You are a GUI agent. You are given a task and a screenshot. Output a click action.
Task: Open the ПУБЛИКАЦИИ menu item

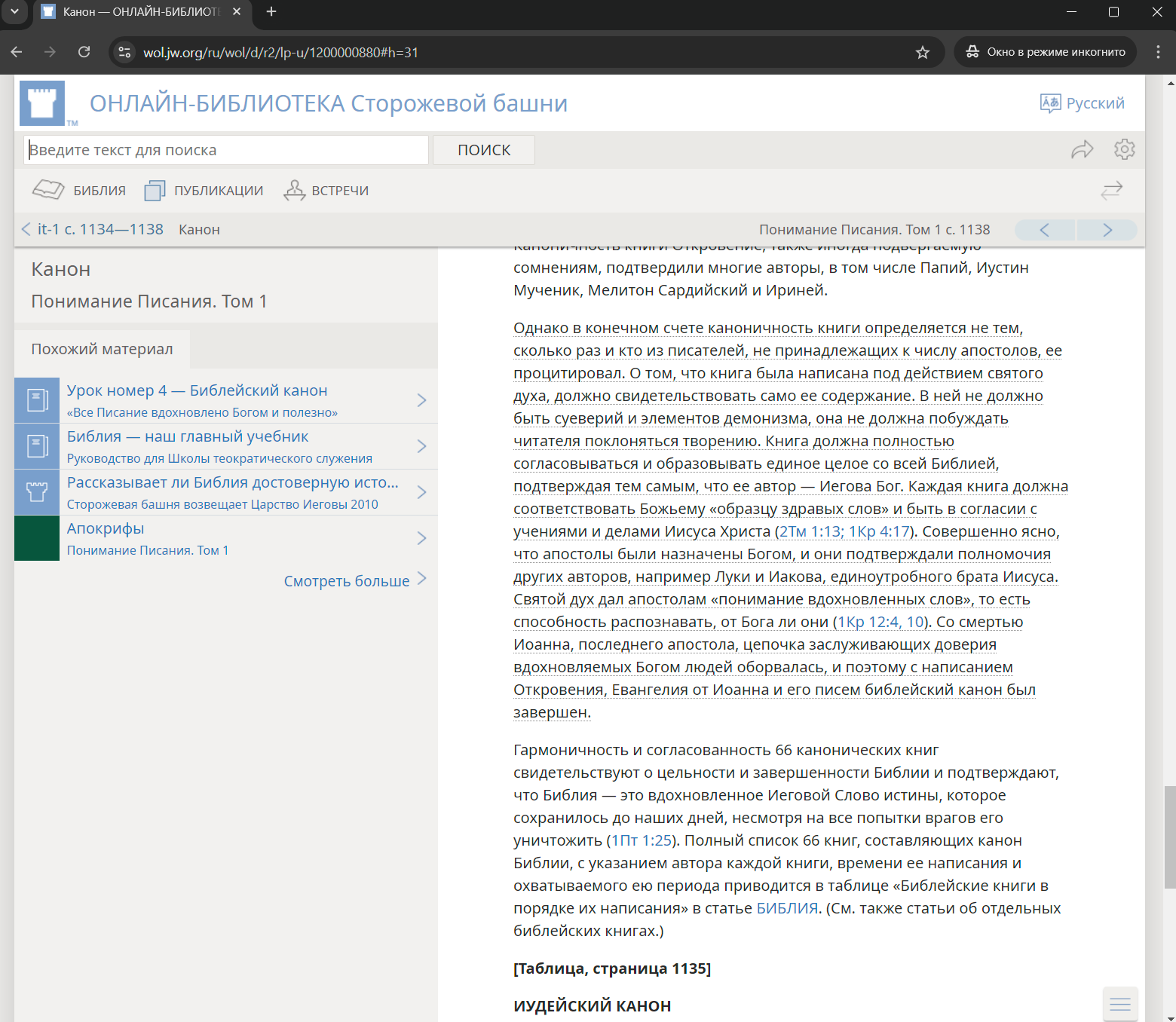point(204,191)
